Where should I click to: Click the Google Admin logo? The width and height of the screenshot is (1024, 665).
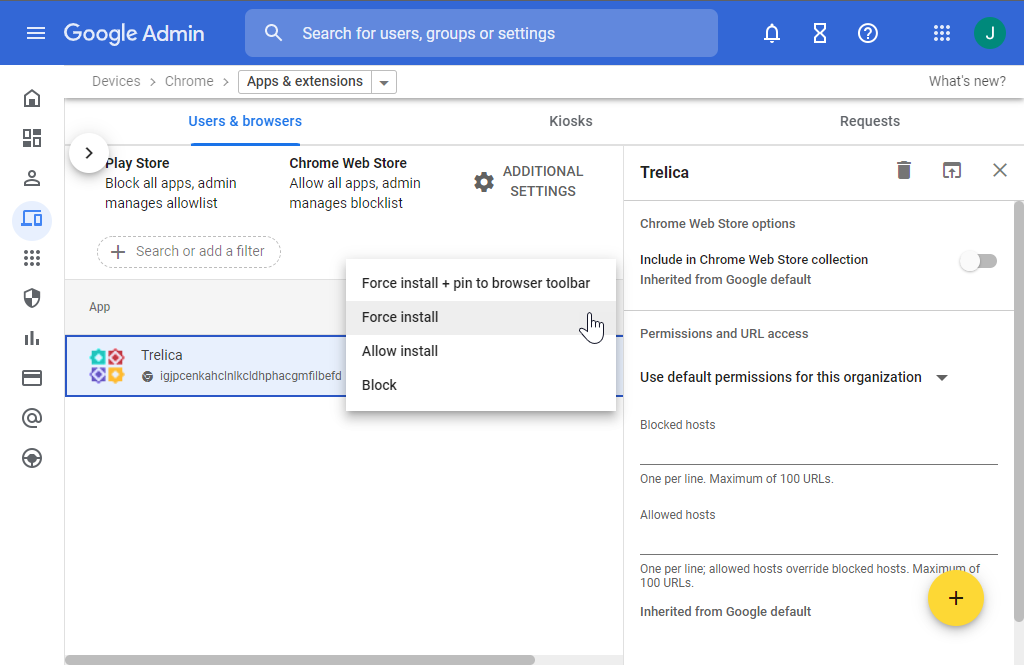(134, 33)
